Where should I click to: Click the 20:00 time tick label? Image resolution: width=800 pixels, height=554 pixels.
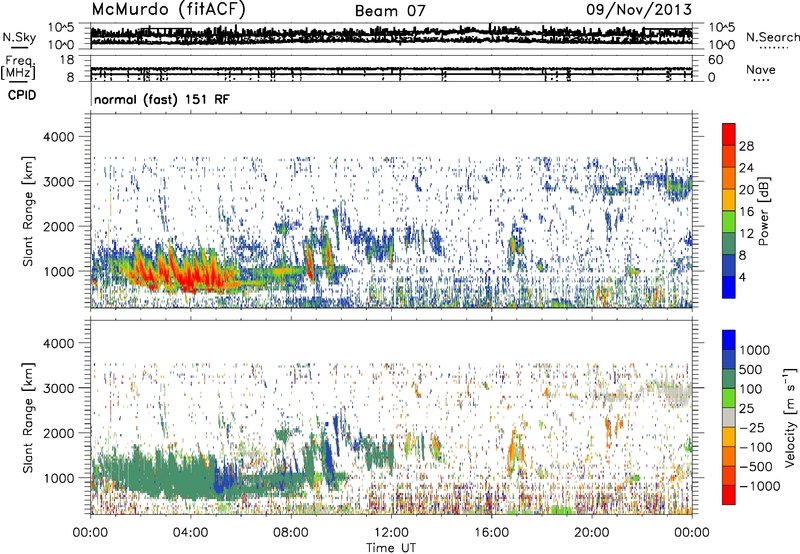tap(592, 533)
